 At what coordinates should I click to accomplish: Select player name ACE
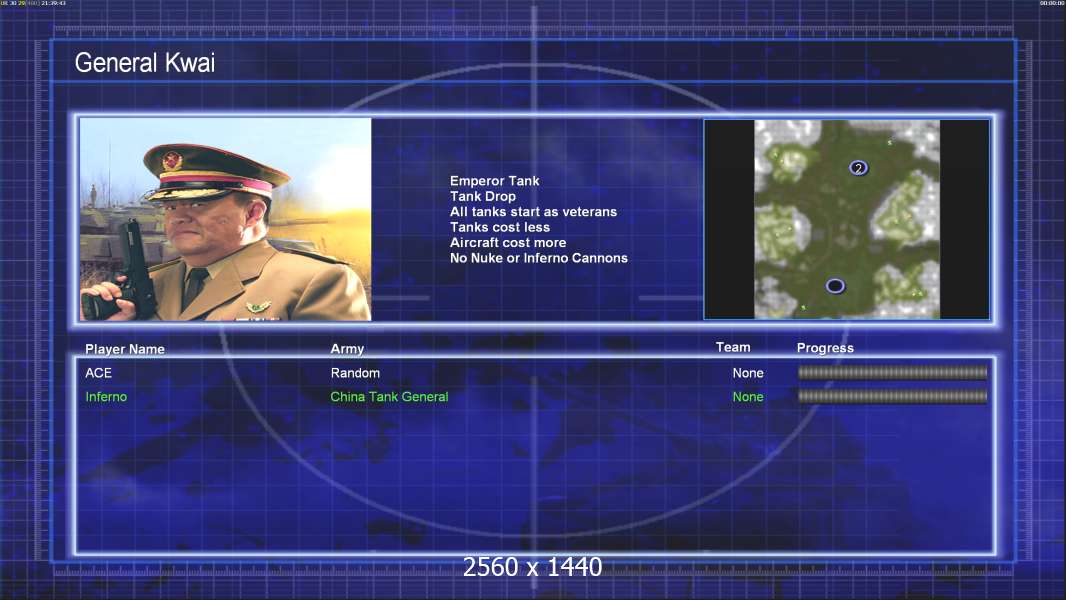[99, 373]
